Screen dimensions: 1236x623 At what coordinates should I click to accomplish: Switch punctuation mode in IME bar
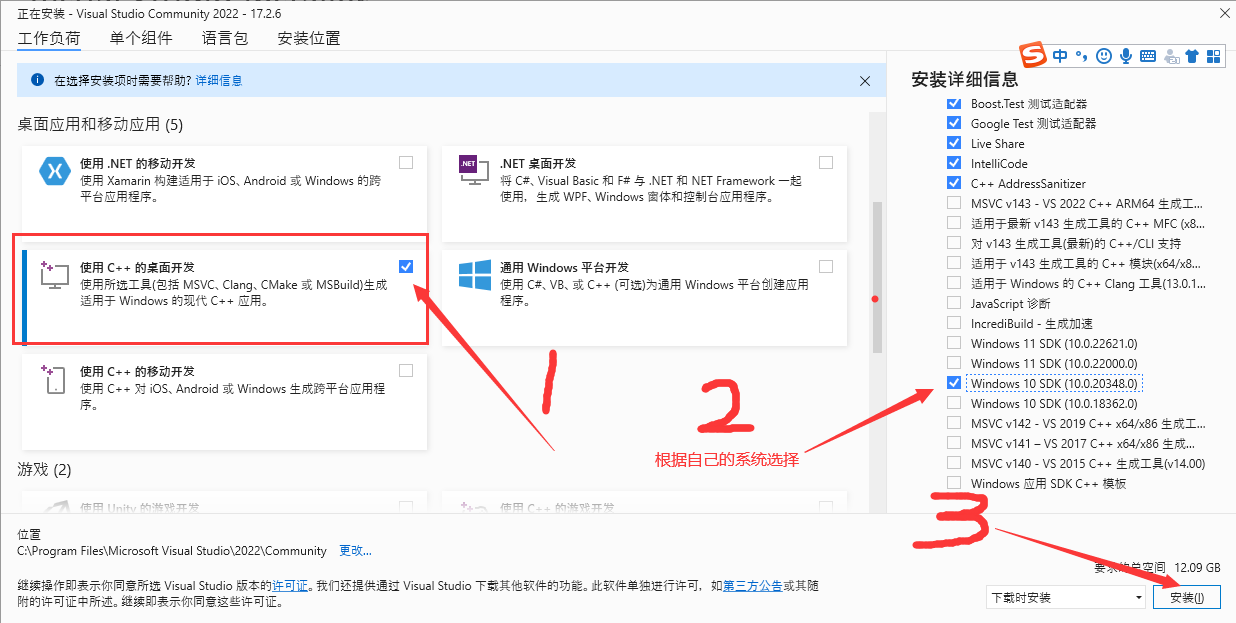point(1082,56)
